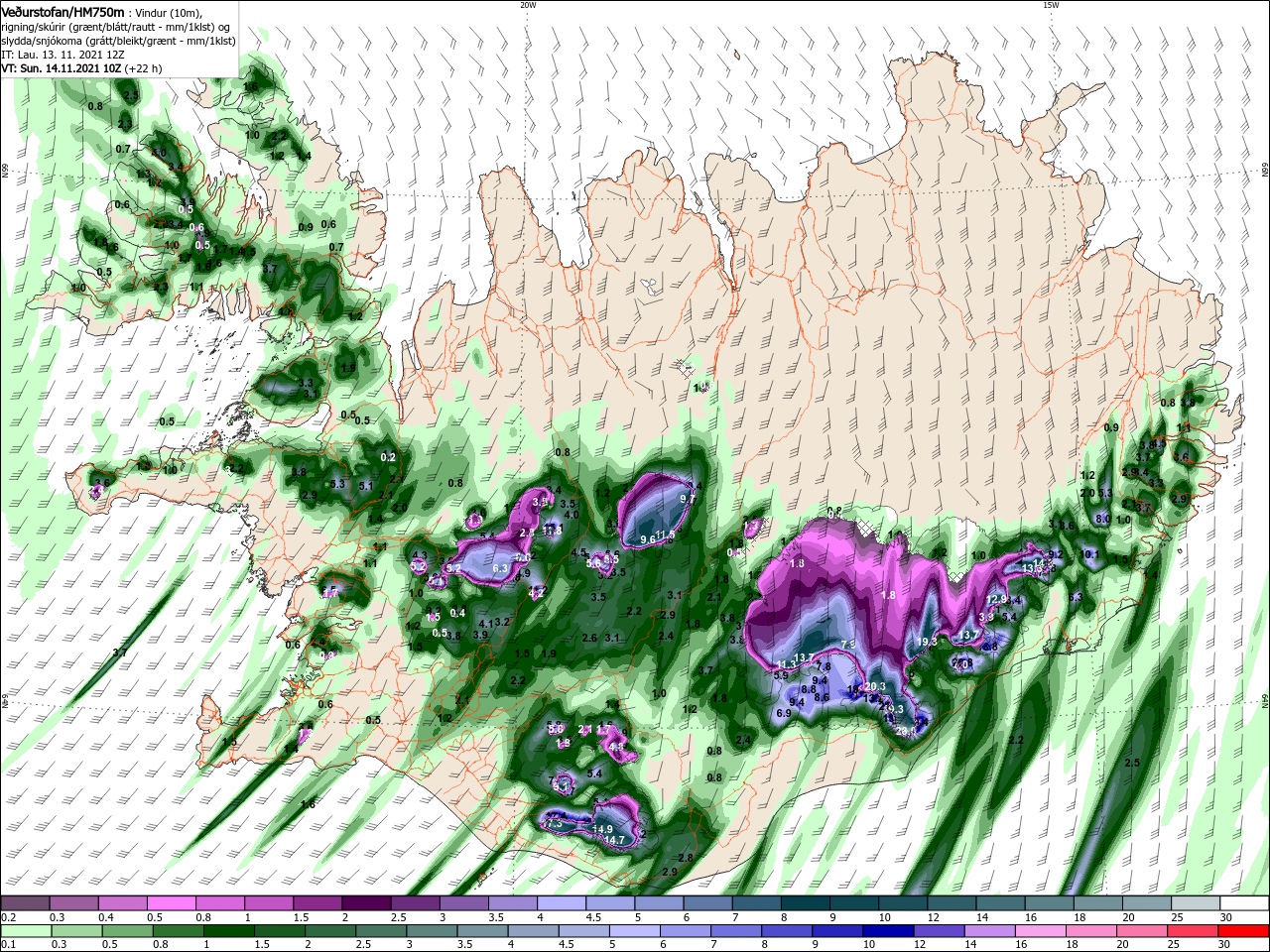Pick lower legend swatch between 16 and 18
The width and height of the screenshot is (1270, 952).
point(1040,931)
